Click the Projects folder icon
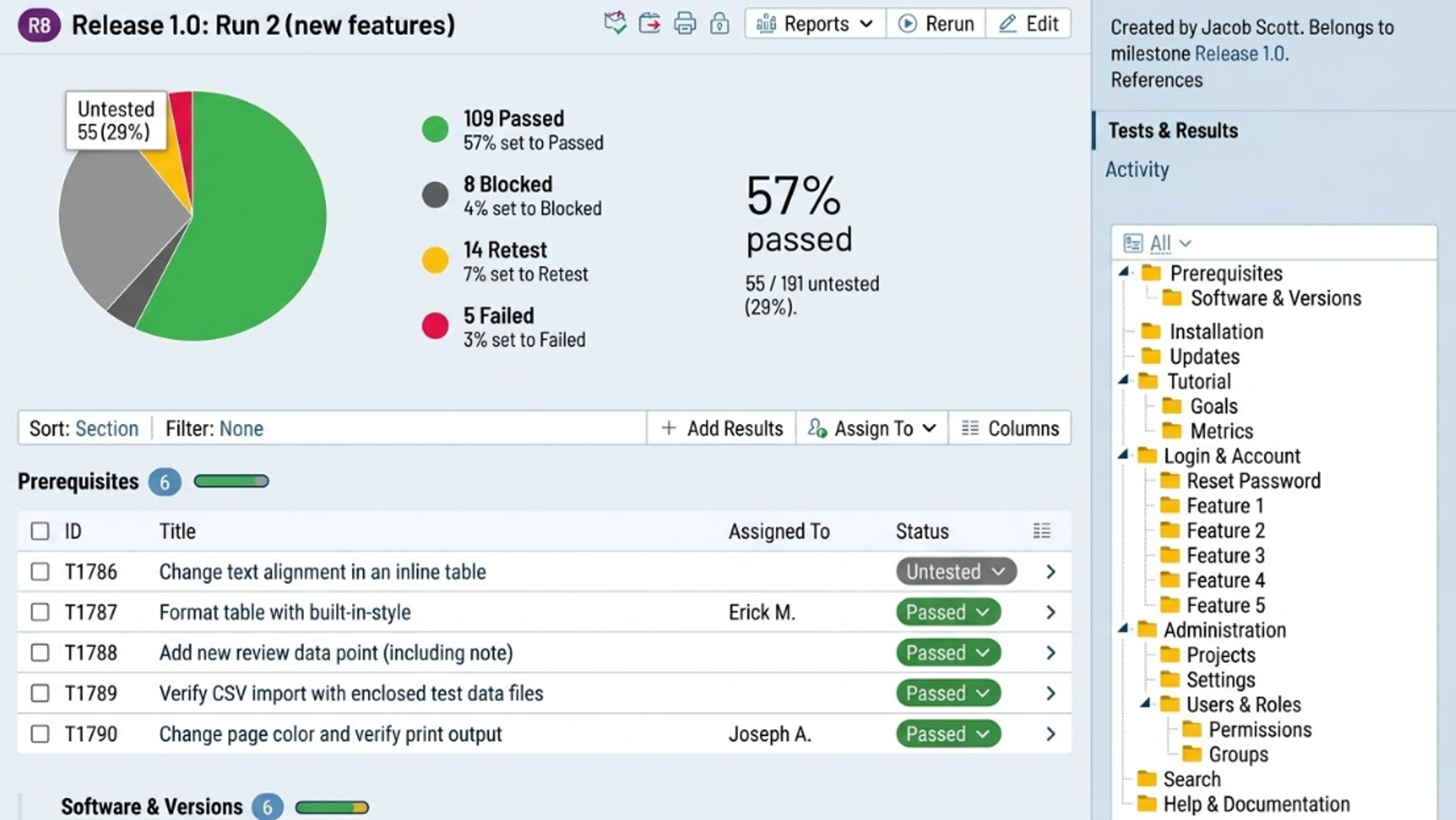Viewport: 1456px width, 820px height. 1170,654
